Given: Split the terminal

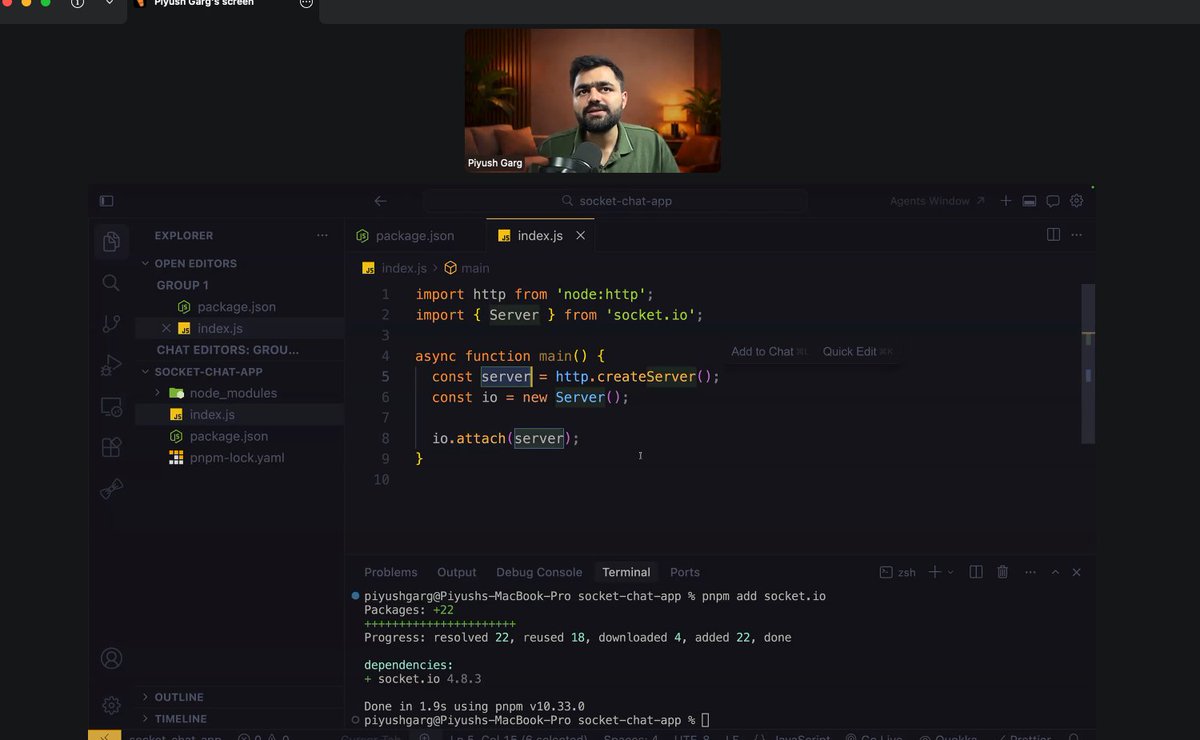Looking at the screenshot, I should pyautogui.click(x=976, y=572).
